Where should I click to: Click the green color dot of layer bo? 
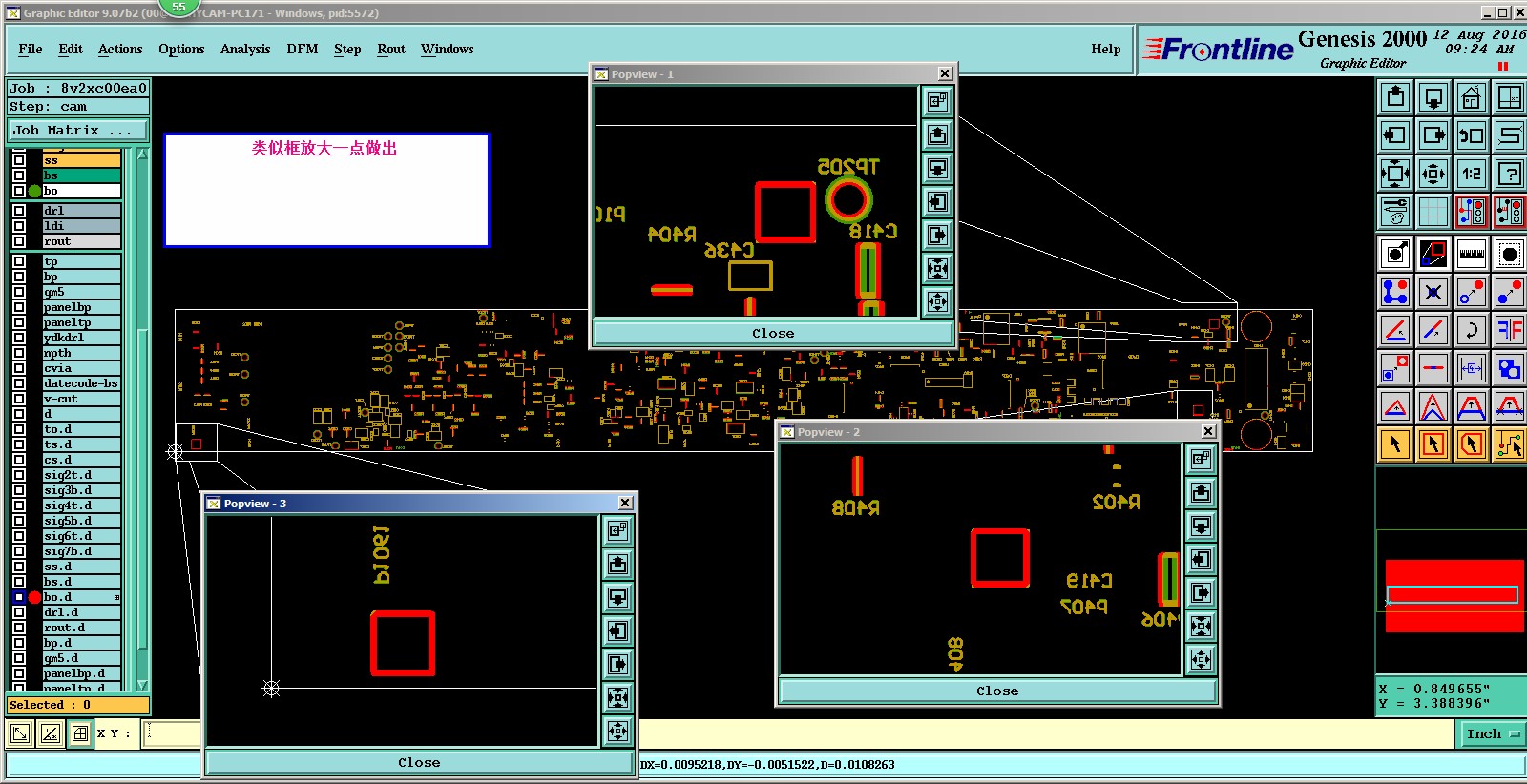point(35,191)
